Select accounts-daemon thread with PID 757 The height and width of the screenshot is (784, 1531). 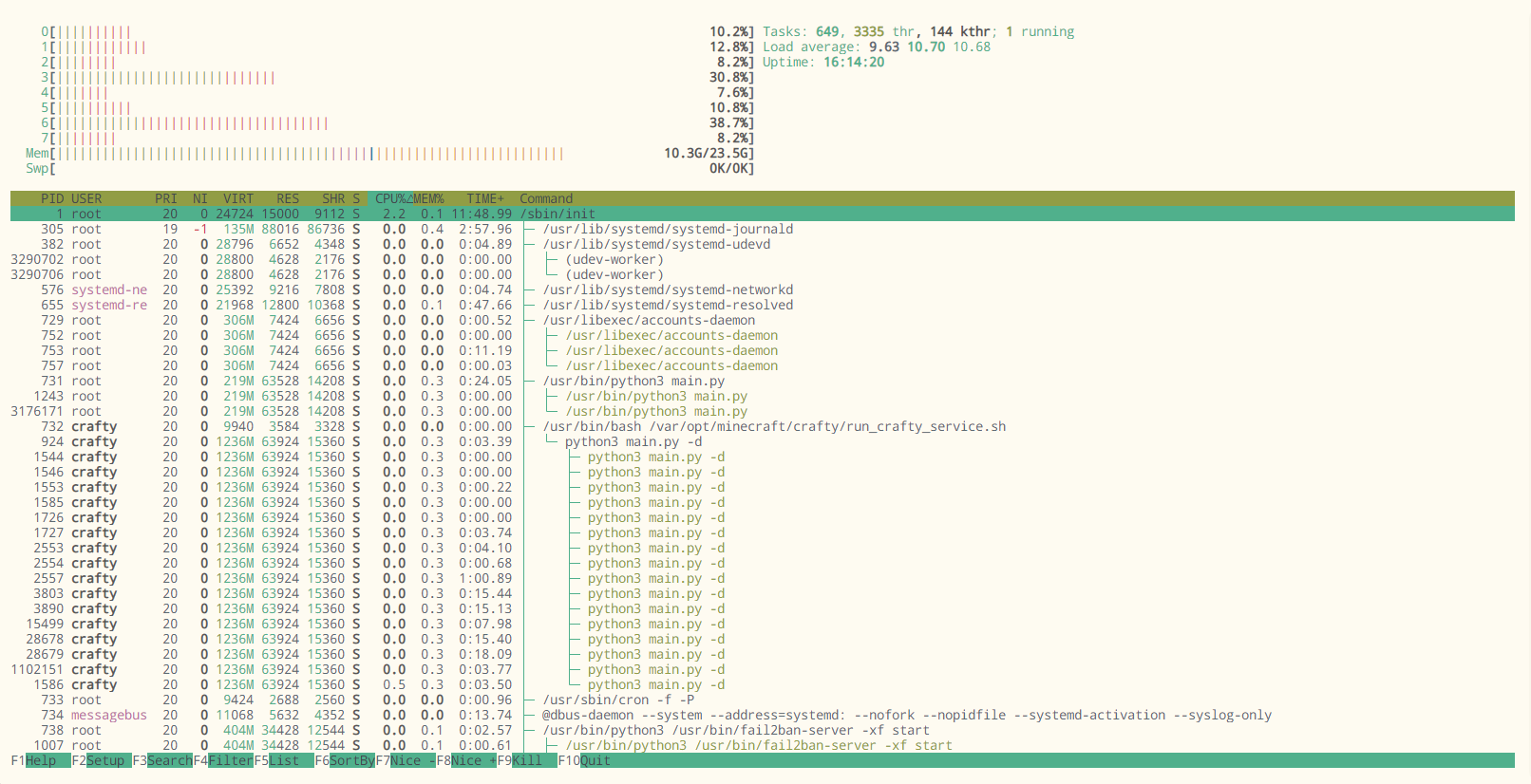[x=763, y=365]
